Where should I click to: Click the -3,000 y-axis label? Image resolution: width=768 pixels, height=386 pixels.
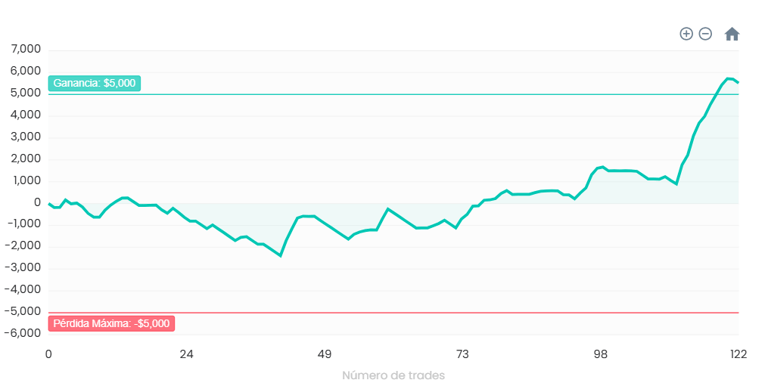tap(23, 268)
